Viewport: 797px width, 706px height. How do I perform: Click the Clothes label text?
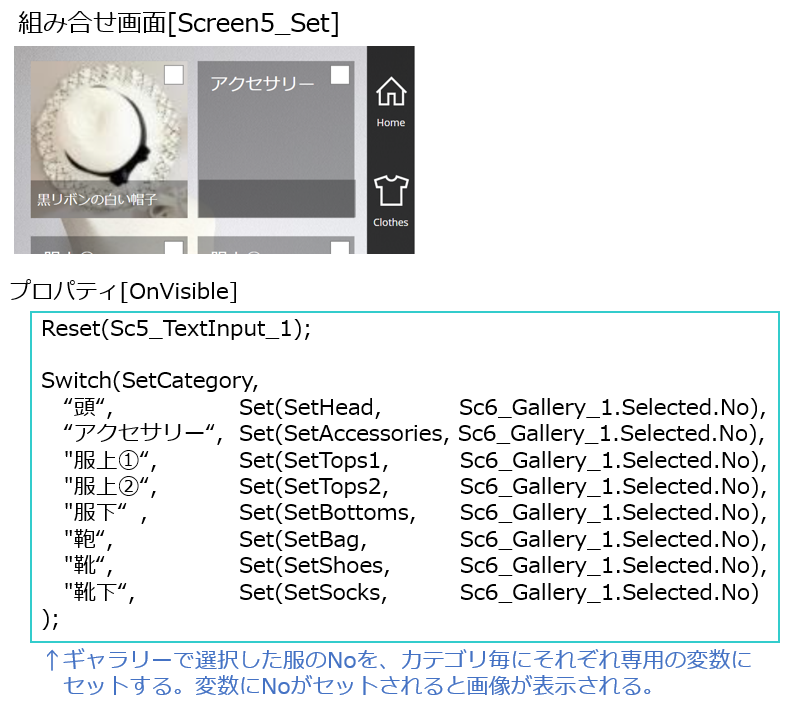(x=390, y=222)
